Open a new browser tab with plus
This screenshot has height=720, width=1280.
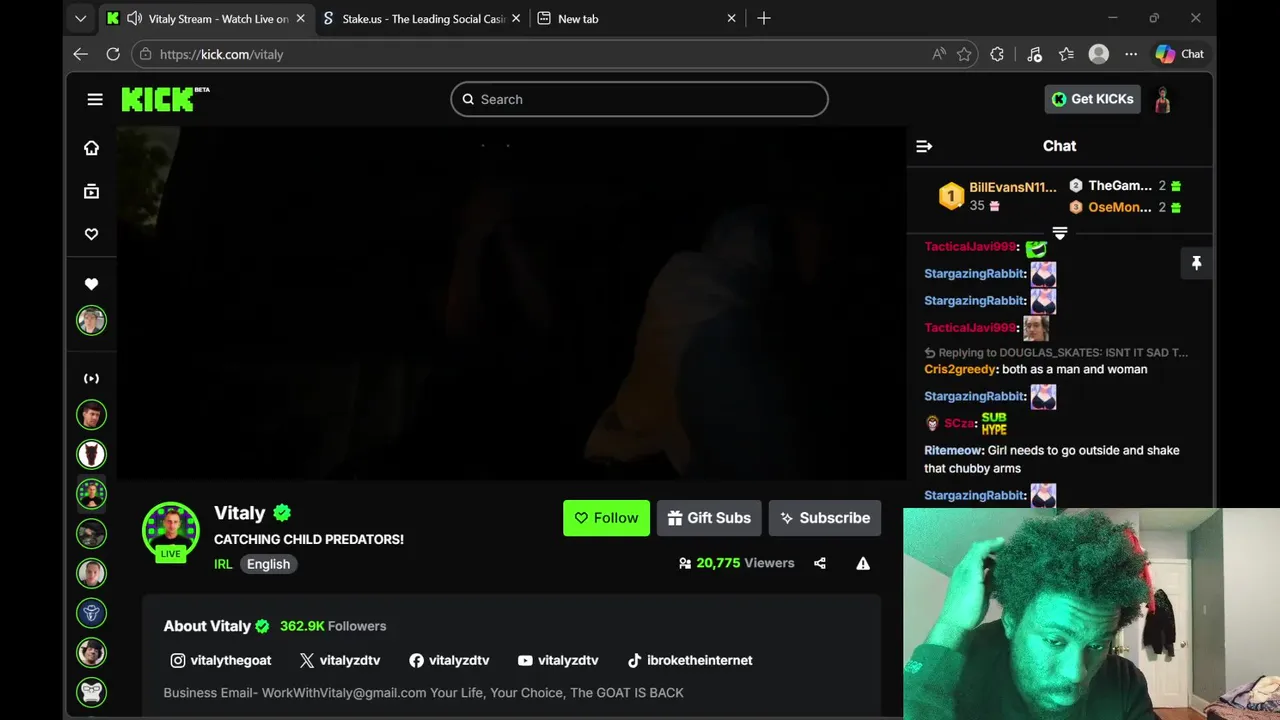764,18
